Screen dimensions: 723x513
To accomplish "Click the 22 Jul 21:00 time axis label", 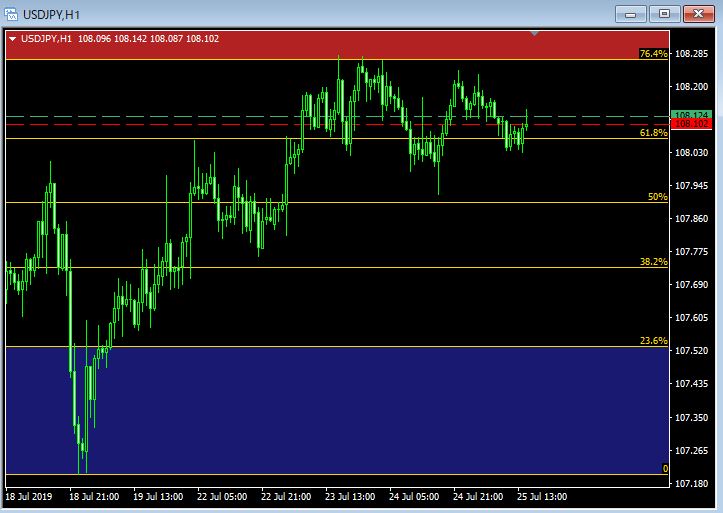I will point(286,497).
